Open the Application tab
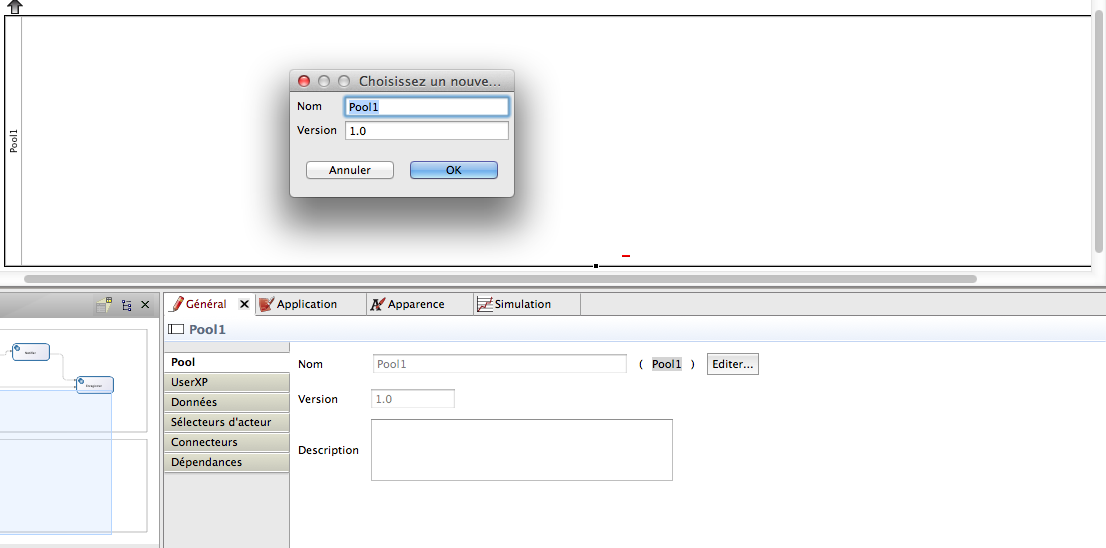The height and width of the screenshot is (548, 1106). coord(306,304)
